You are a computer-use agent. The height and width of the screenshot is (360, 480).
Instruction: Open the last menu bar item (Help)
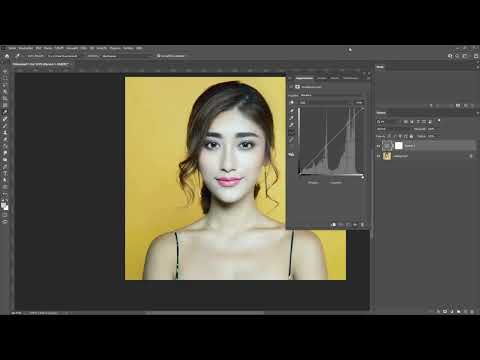(x=139, y=48)
